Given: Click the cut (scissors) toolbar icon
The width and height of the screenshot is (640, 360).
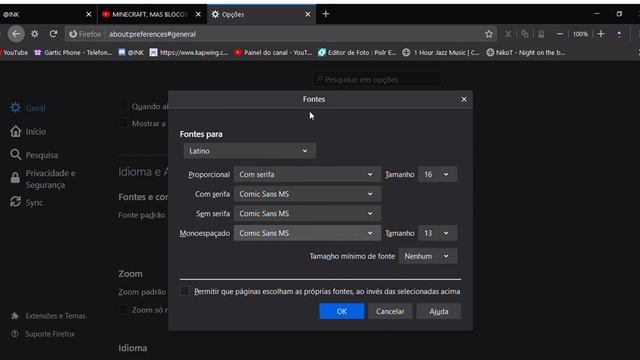Looking at the screenshot, I should click(x=508, y=34).
